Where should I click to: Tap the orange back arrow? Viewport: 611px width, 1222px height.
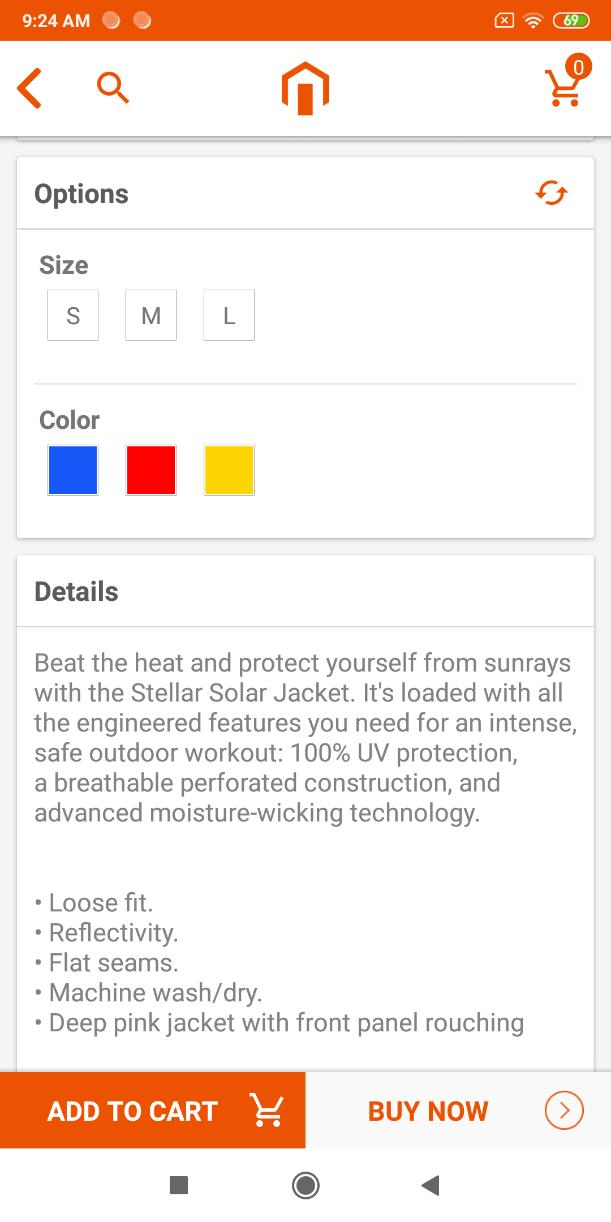coord(30,89)
